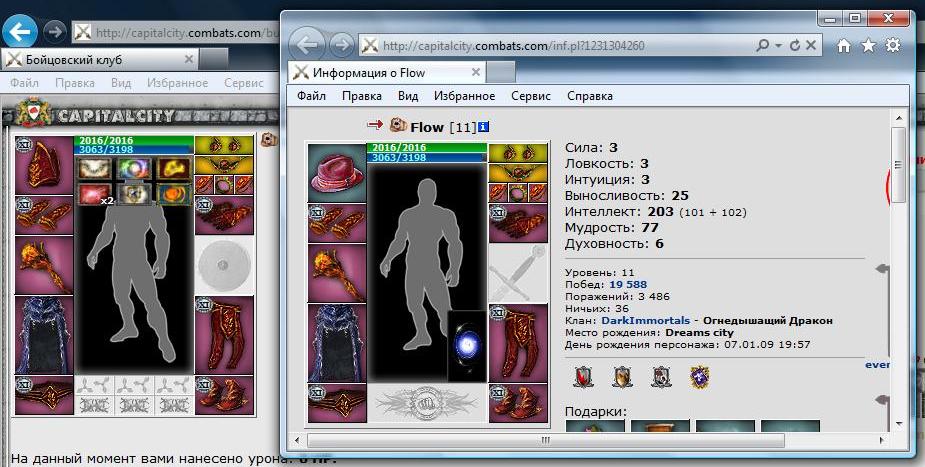The height and width of the screenshot is (467, 925).
Task: Click the red helmet slot in Бойцовский клуб window
Action: pyautogui.click(x=44, y=166)
